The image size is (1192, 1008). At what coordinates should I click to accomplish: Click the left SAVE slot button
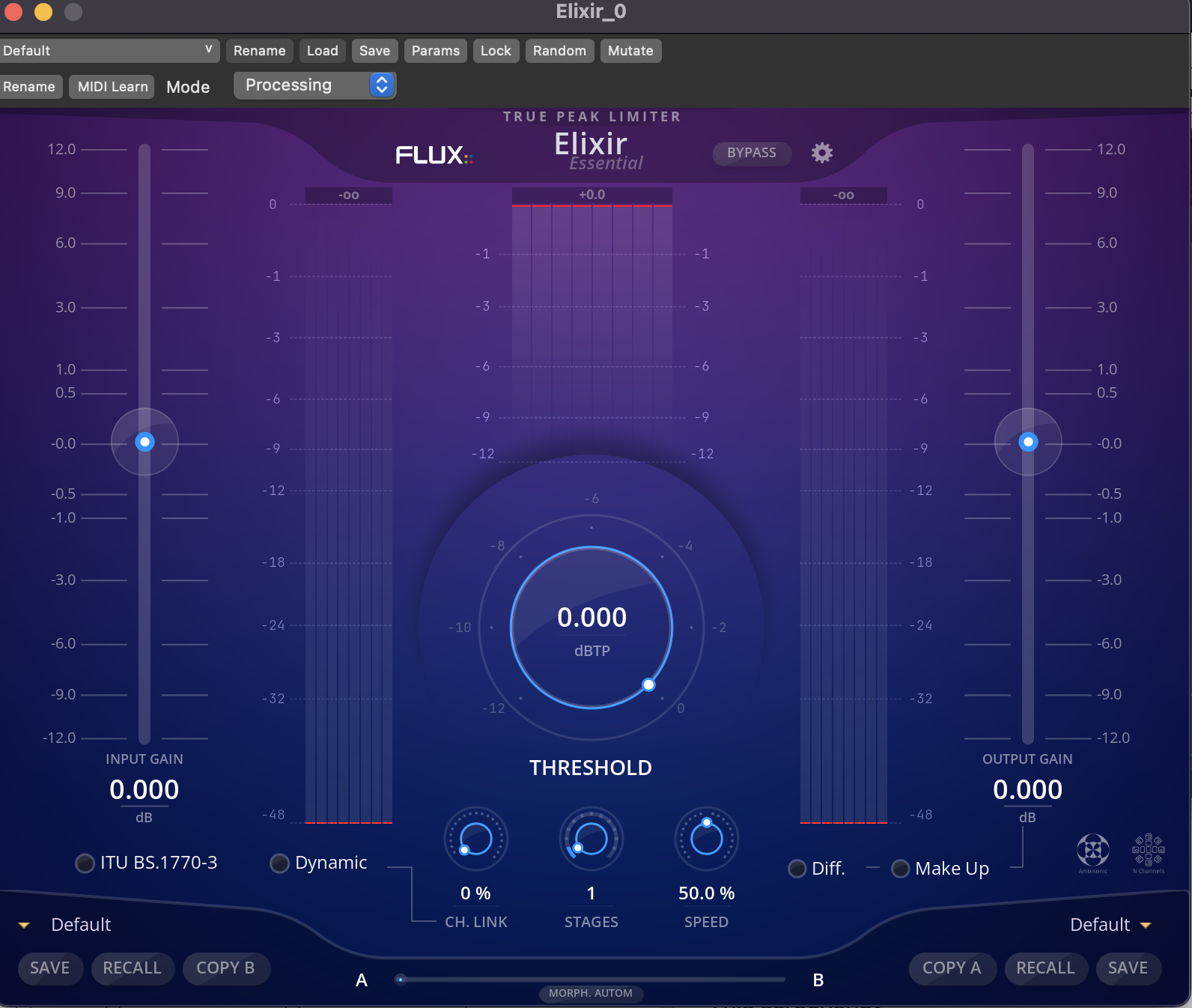[x=49, y=968]
